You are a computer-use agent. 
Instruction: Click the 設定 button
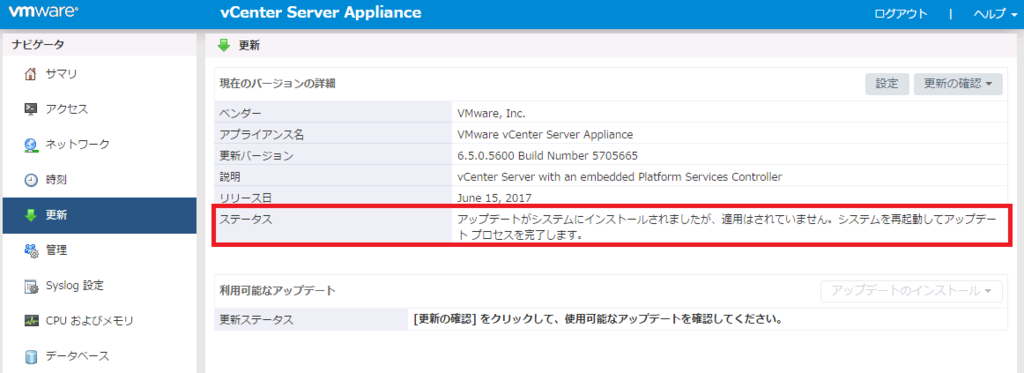pyautogui.click(x=887, y=84)
